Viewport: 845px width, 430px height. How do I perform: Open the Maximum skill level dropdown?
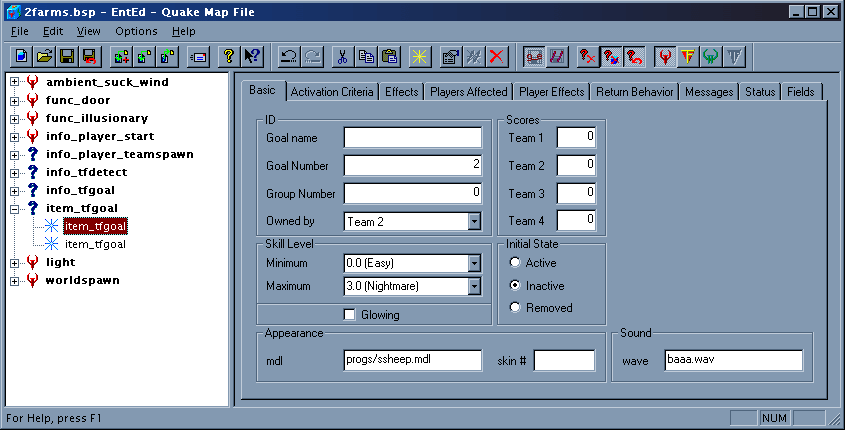[474, 286]
